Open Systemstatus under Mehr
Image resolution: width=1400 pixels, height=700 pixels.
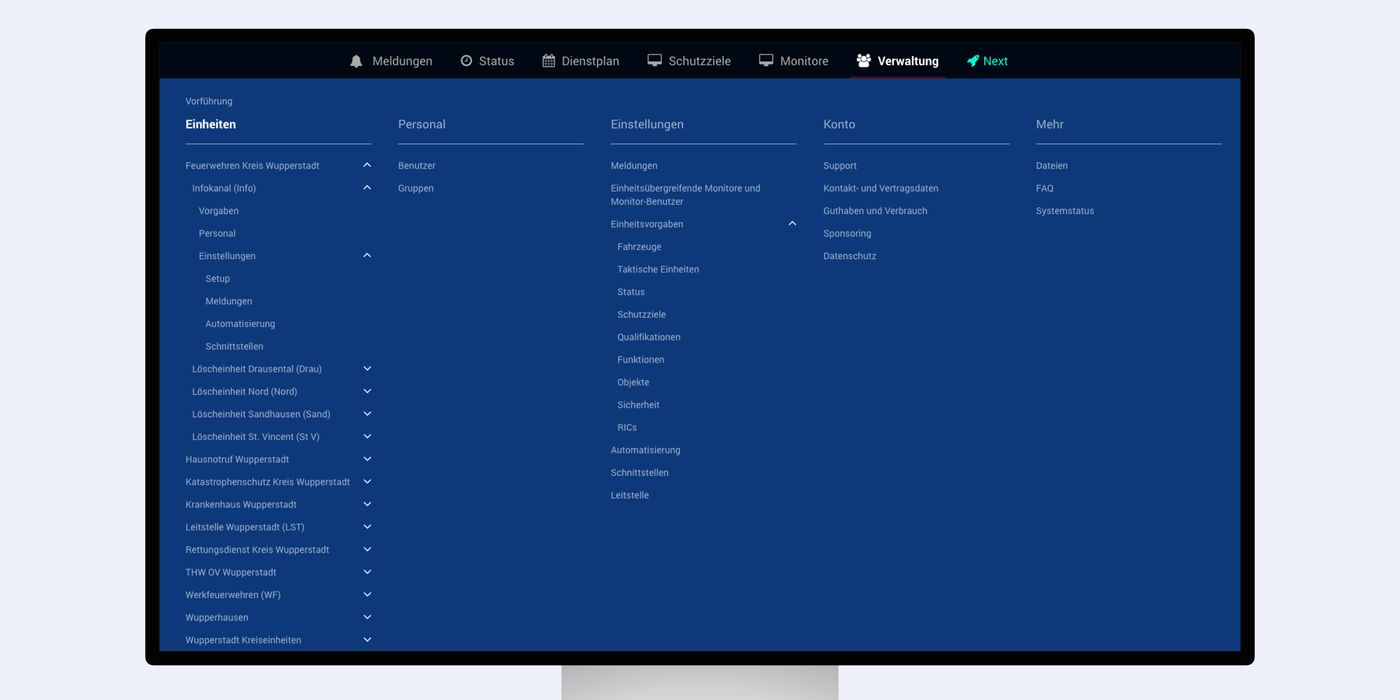[1065, 211]
